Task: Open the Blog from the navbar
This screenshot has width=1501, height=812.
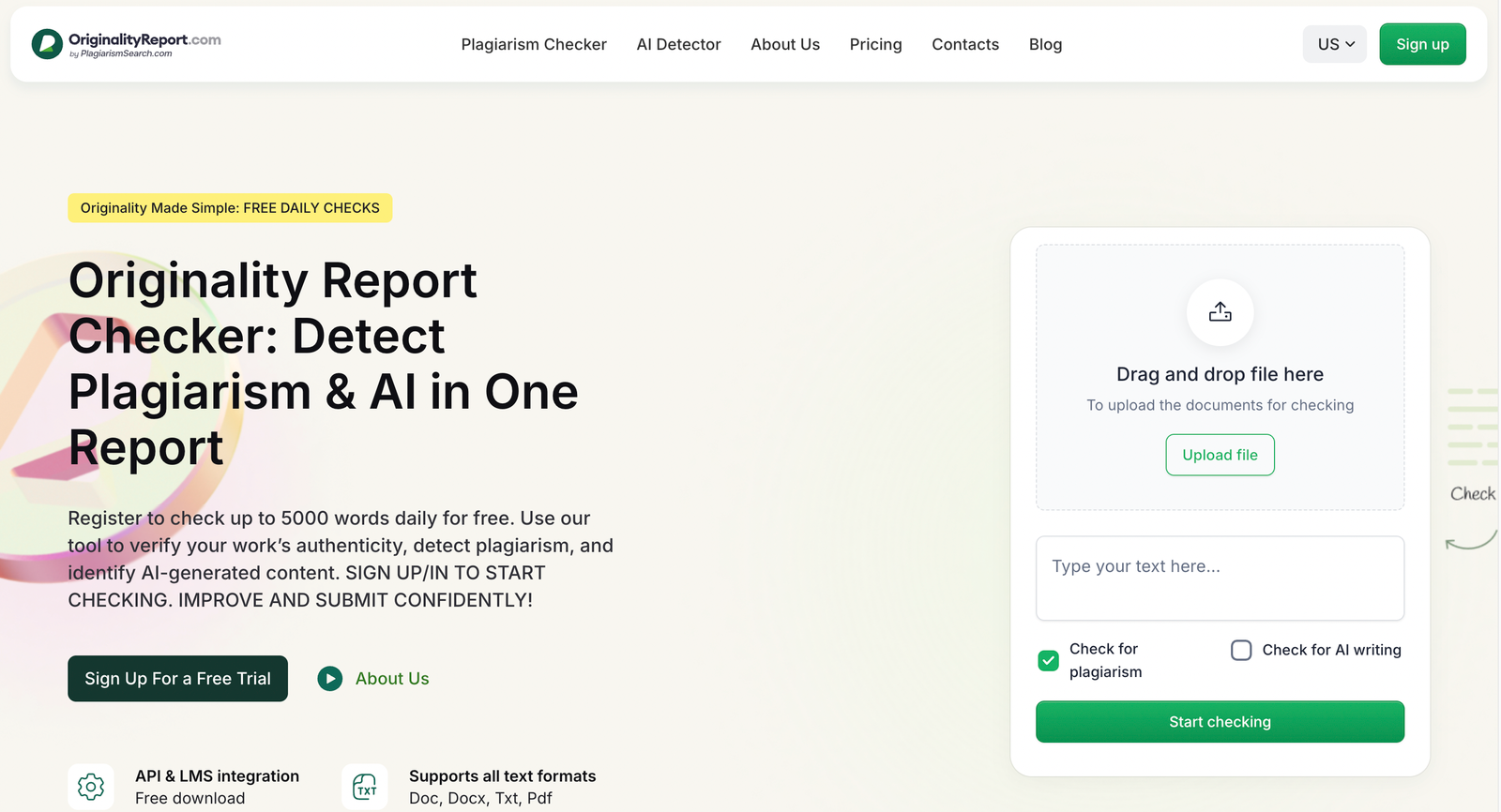Action: click(x=1045, y=44)
